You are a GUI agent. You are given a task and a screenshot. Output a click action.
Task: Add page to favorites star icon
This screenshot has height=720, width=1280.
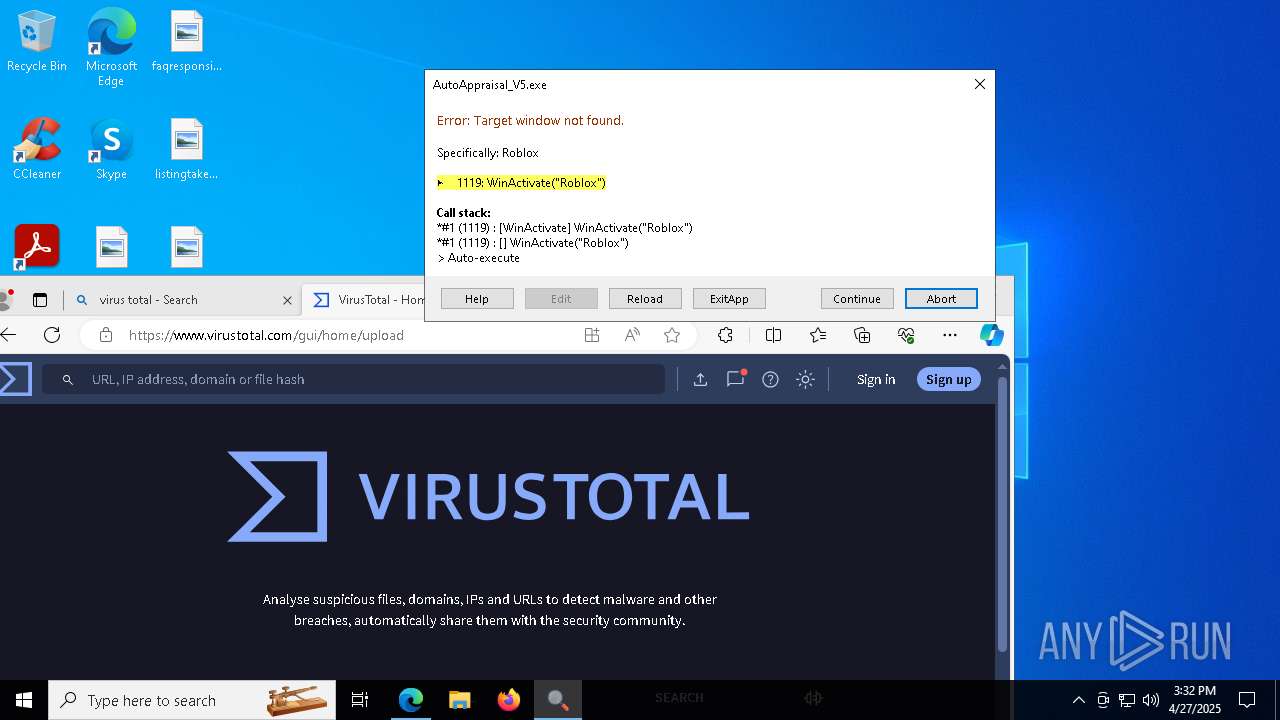tap(672, 335)
